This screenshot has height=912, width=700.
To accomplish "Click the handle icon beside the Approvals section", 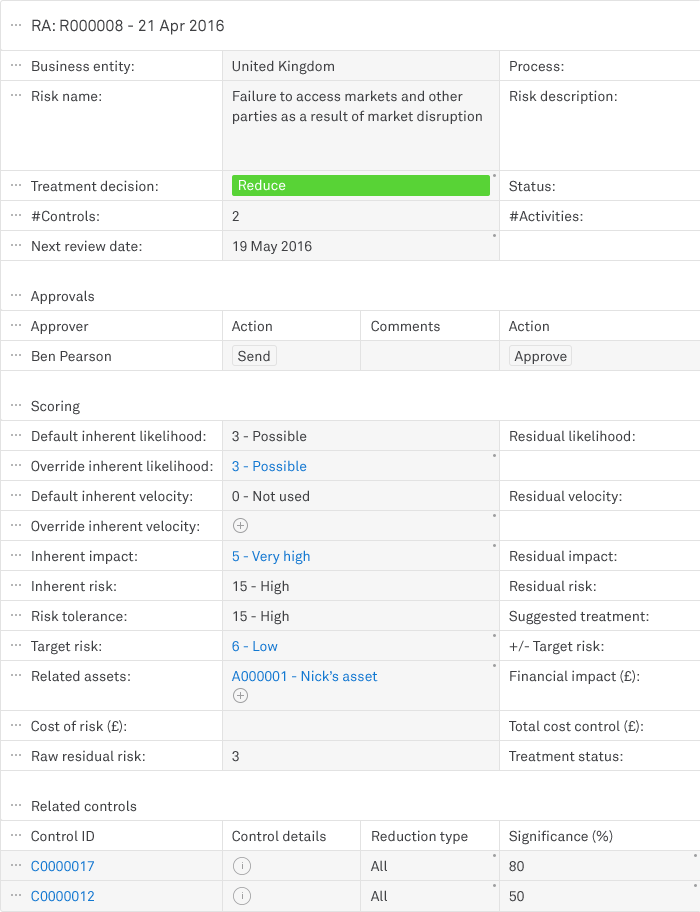I will [14, 296].
